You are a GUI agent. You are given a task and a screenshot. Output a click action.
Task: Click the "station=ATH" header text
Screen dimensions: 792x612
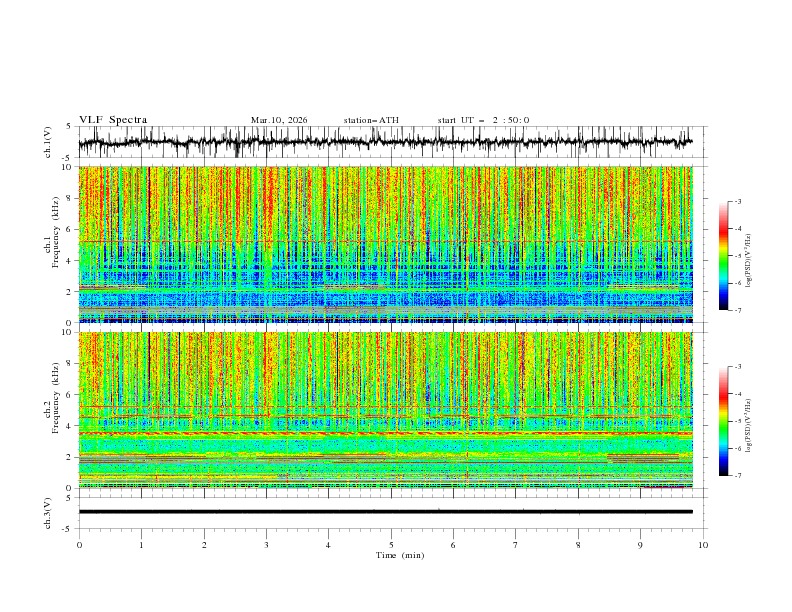tap(371, 120)
